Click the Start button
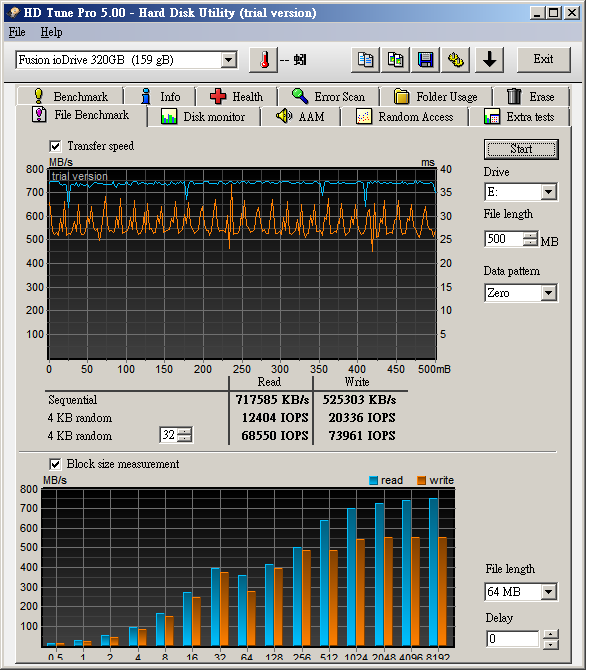This screenshot has width=614, height=670. 521,150
